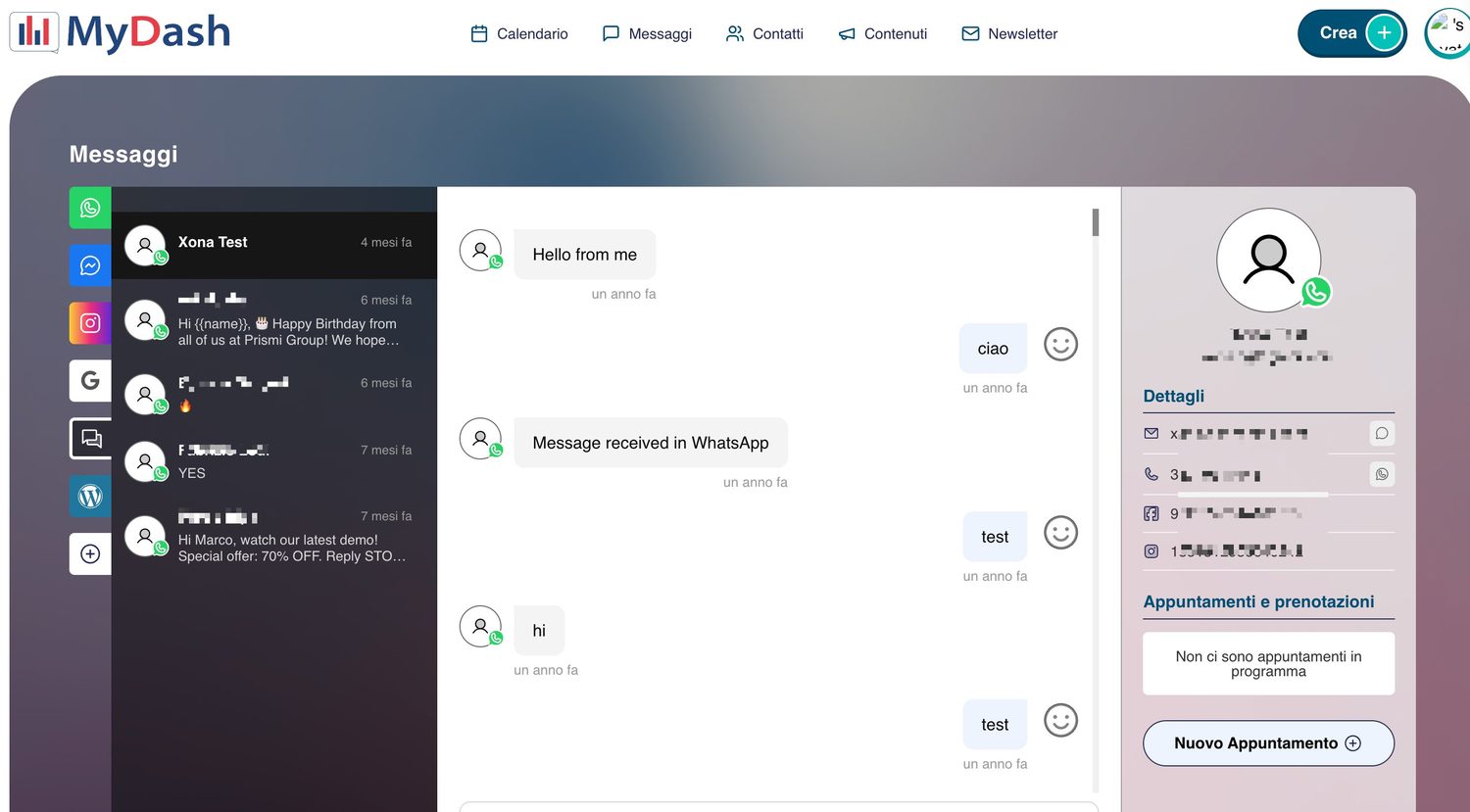Click 'Non ci sono appuntamenti in programma' box
This screenshot has height=812, width=1470.
1268,664
